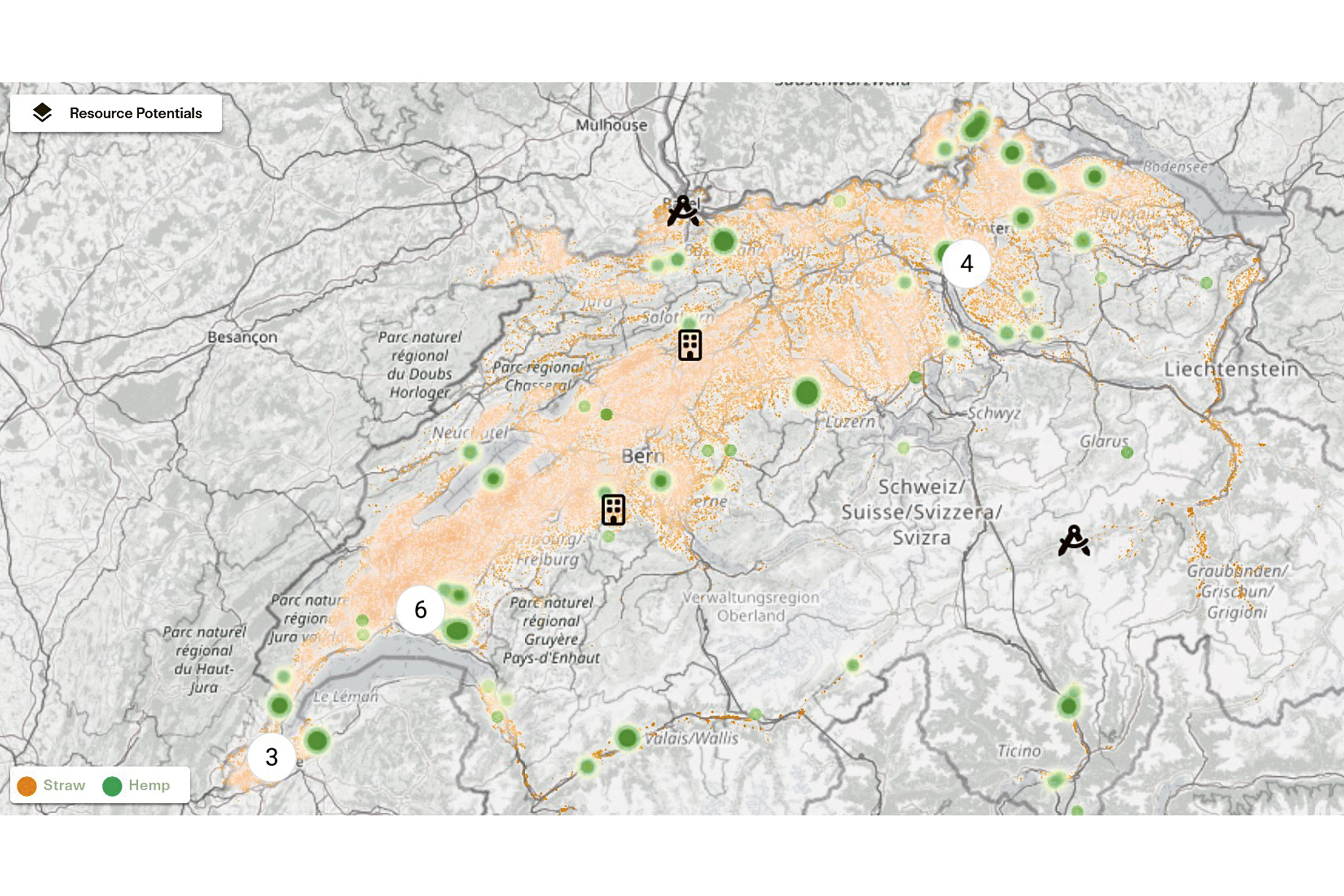Viewport: 1344px width, 896px height.
Task: Click the Liechtenstein map label
Action: click(x=1232, y=369)
